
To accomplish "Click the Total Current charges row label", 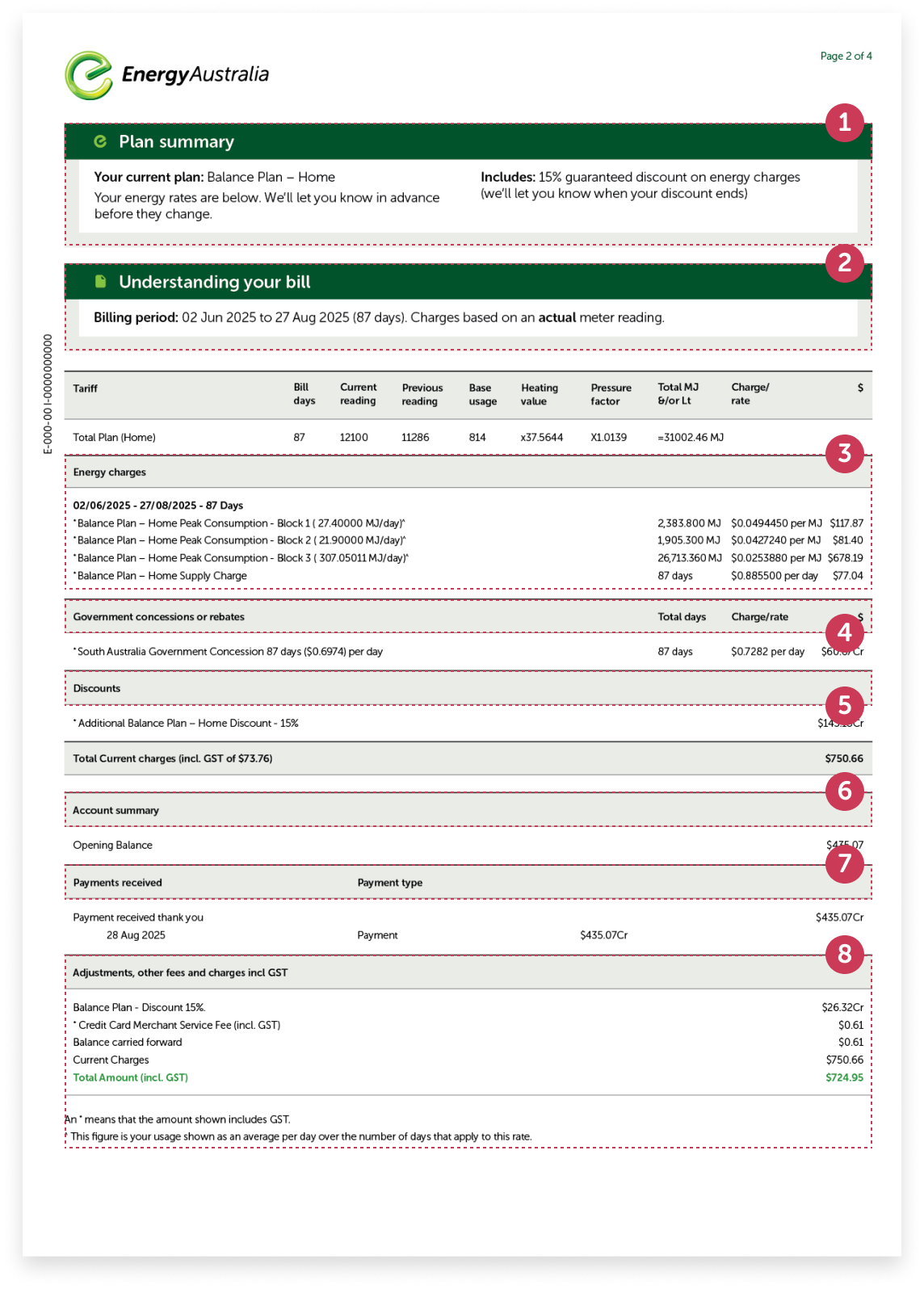I will coord(173,758).
